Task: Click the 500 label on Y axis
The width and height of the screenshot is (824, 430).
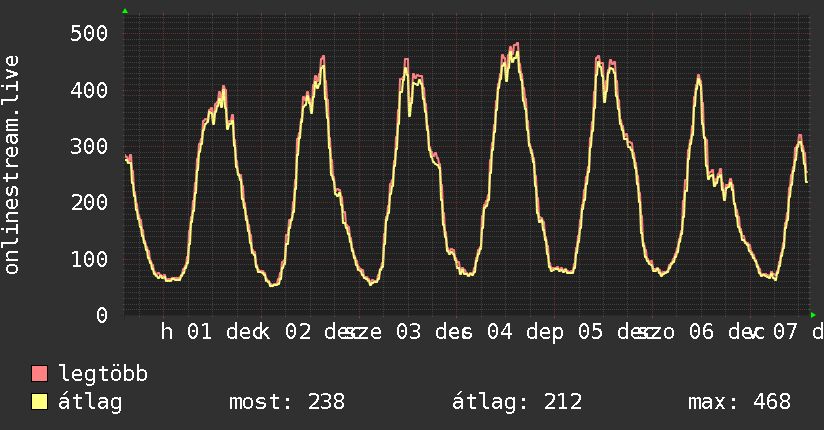Action: pyautogui.click(x=89, y=34)
